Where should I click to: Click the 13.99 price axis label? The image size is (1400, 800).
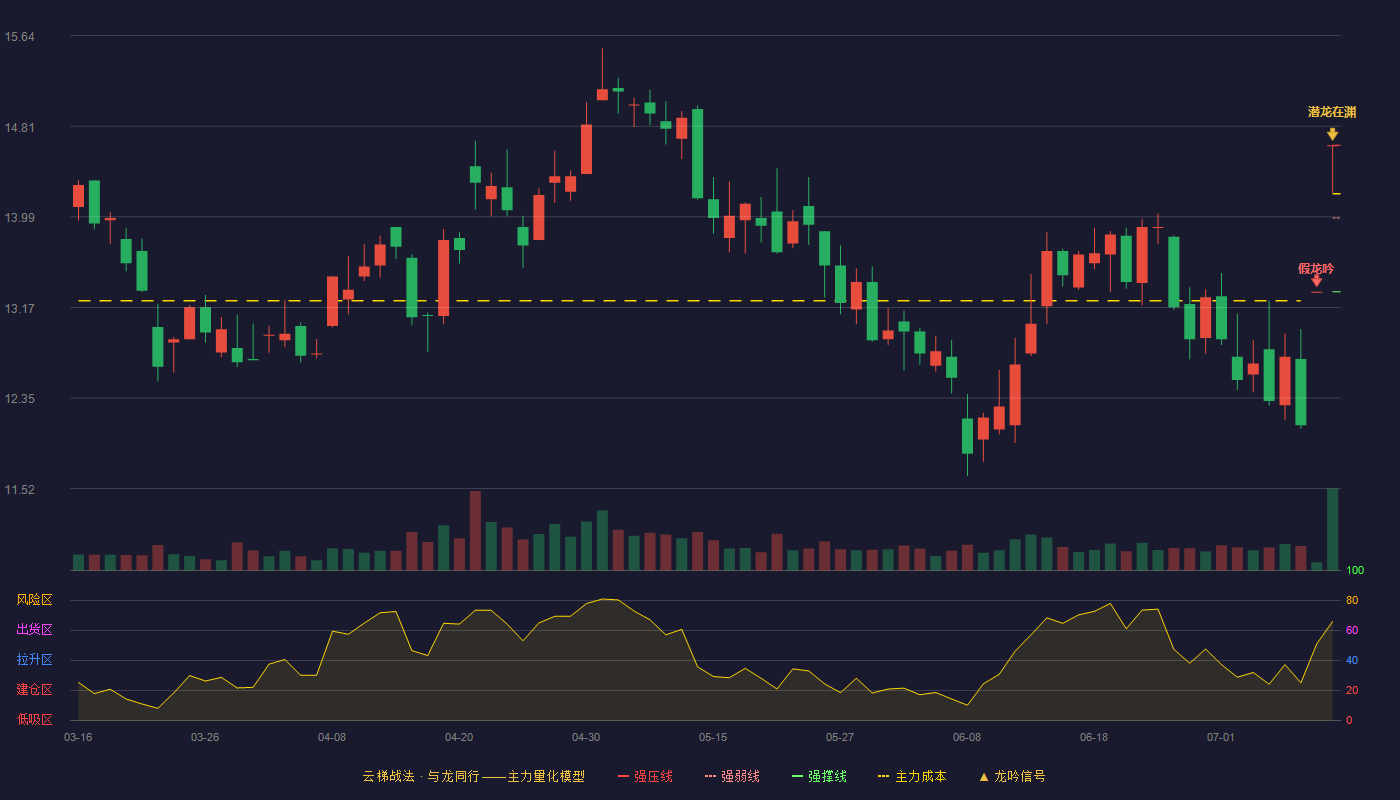pos(19,218)
